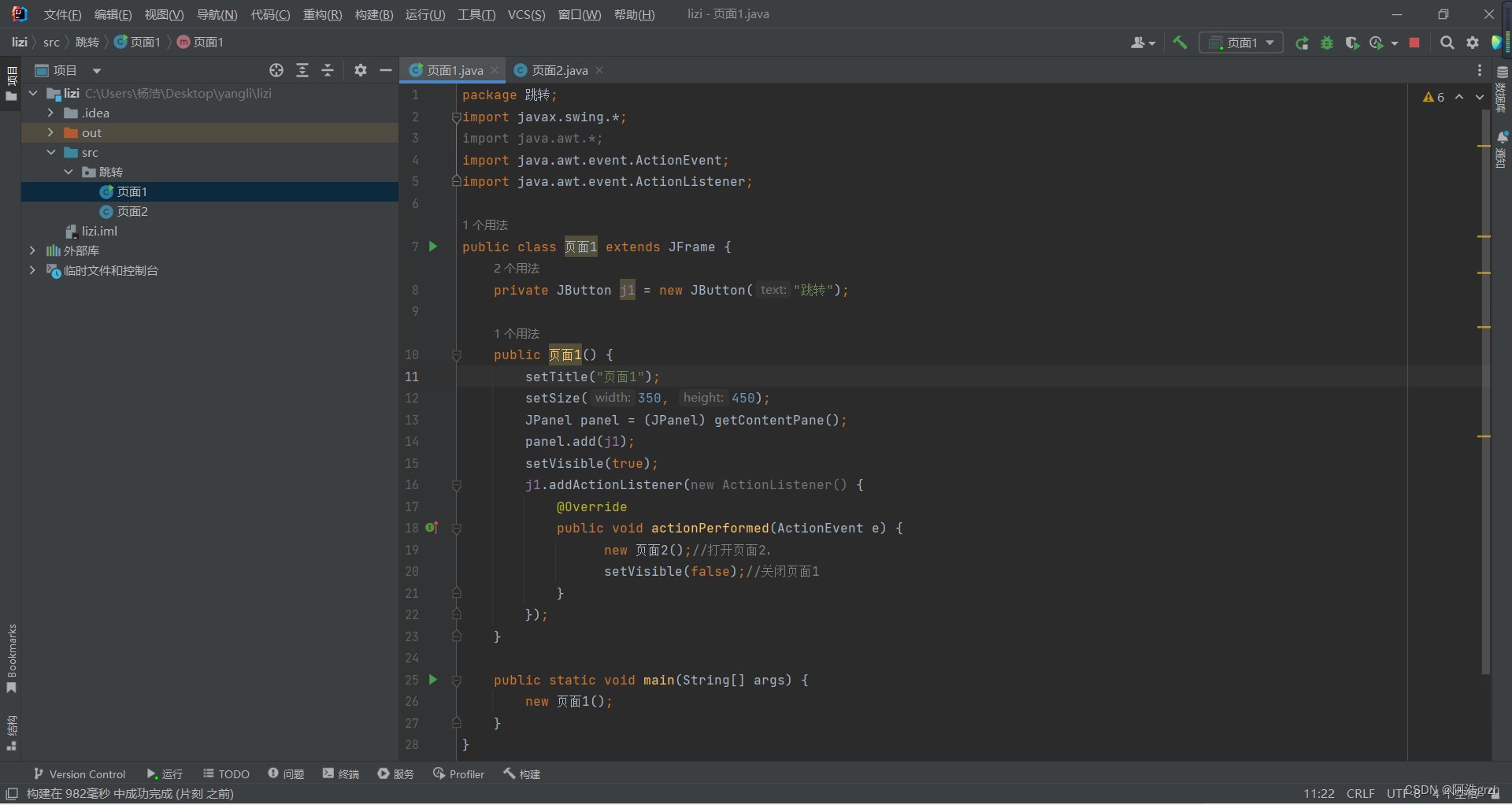
Task: Go to next highlighted error arrow
Action: (1480, 97)
